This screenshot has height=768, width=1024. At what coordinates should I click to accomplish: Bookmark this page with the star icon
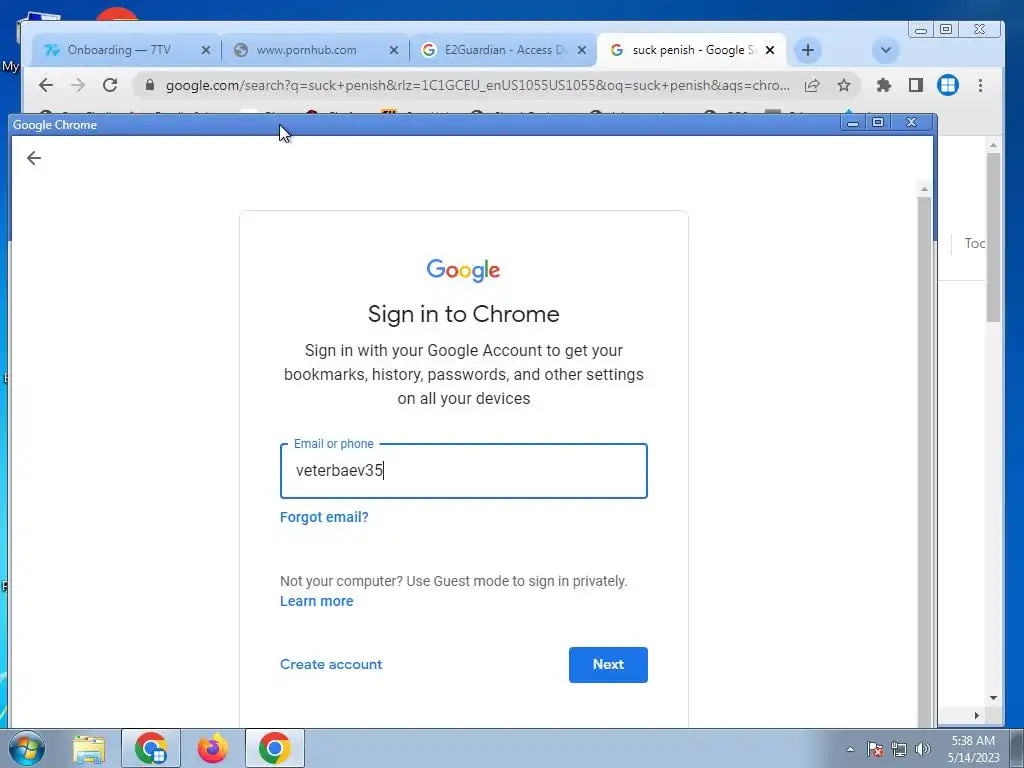click(844, 86)
